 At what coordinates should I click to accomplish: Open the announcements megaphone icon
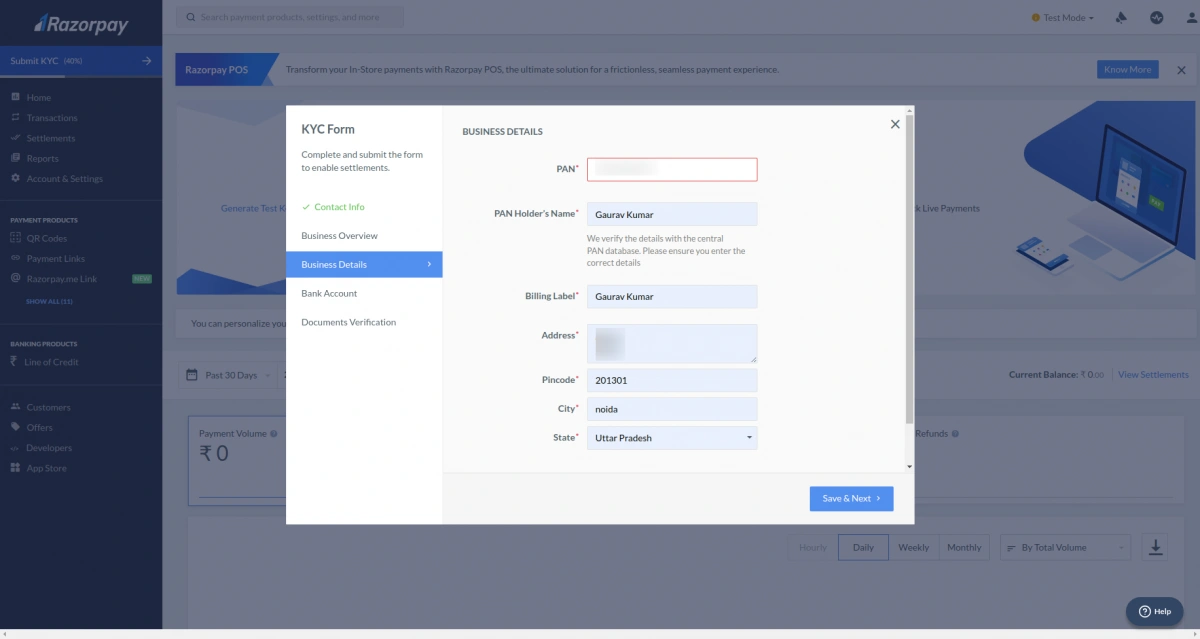pyautogui.click(x=1120, y=17)
